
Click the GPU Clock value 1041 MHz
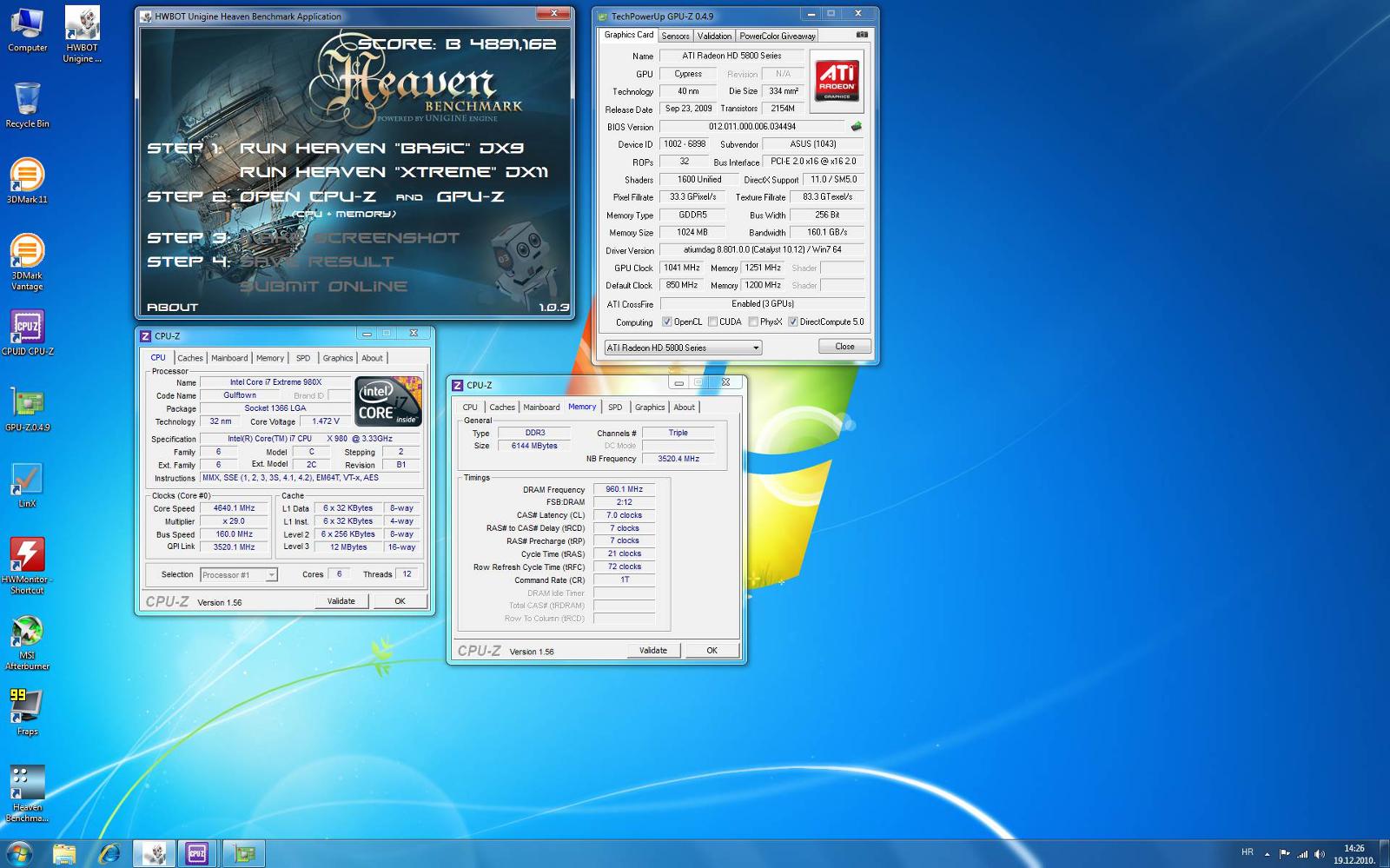(681, 268)
